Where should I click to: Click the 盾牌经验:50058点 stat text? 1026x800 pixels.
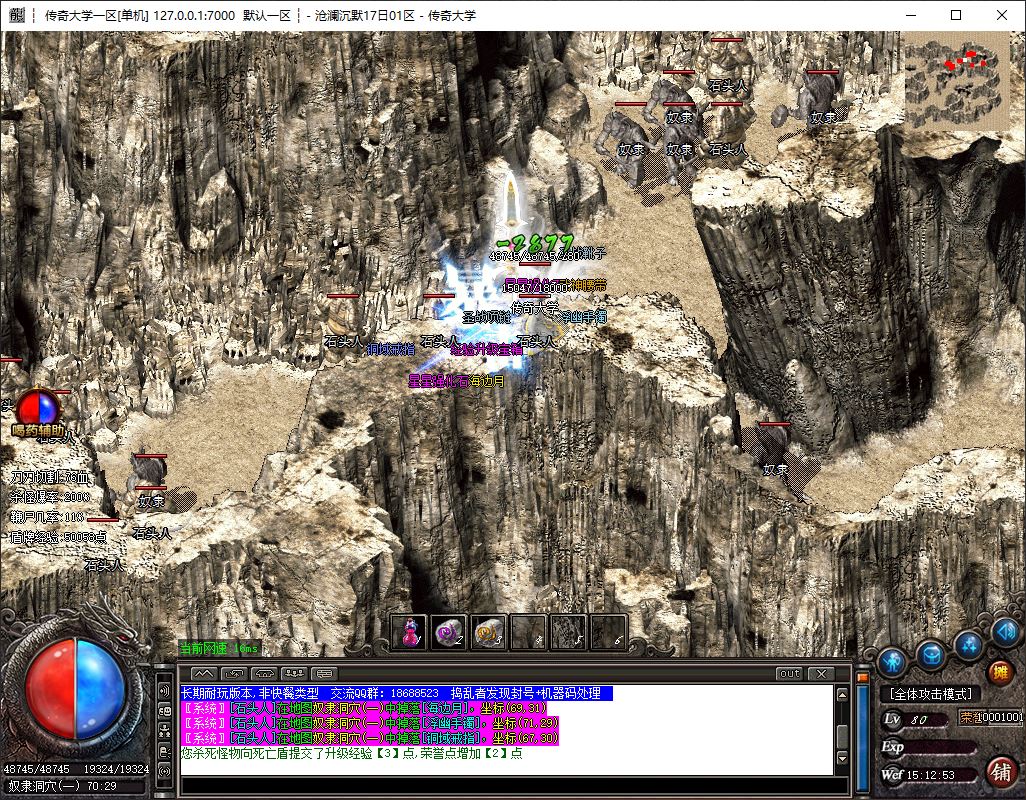tap(58, 538)
